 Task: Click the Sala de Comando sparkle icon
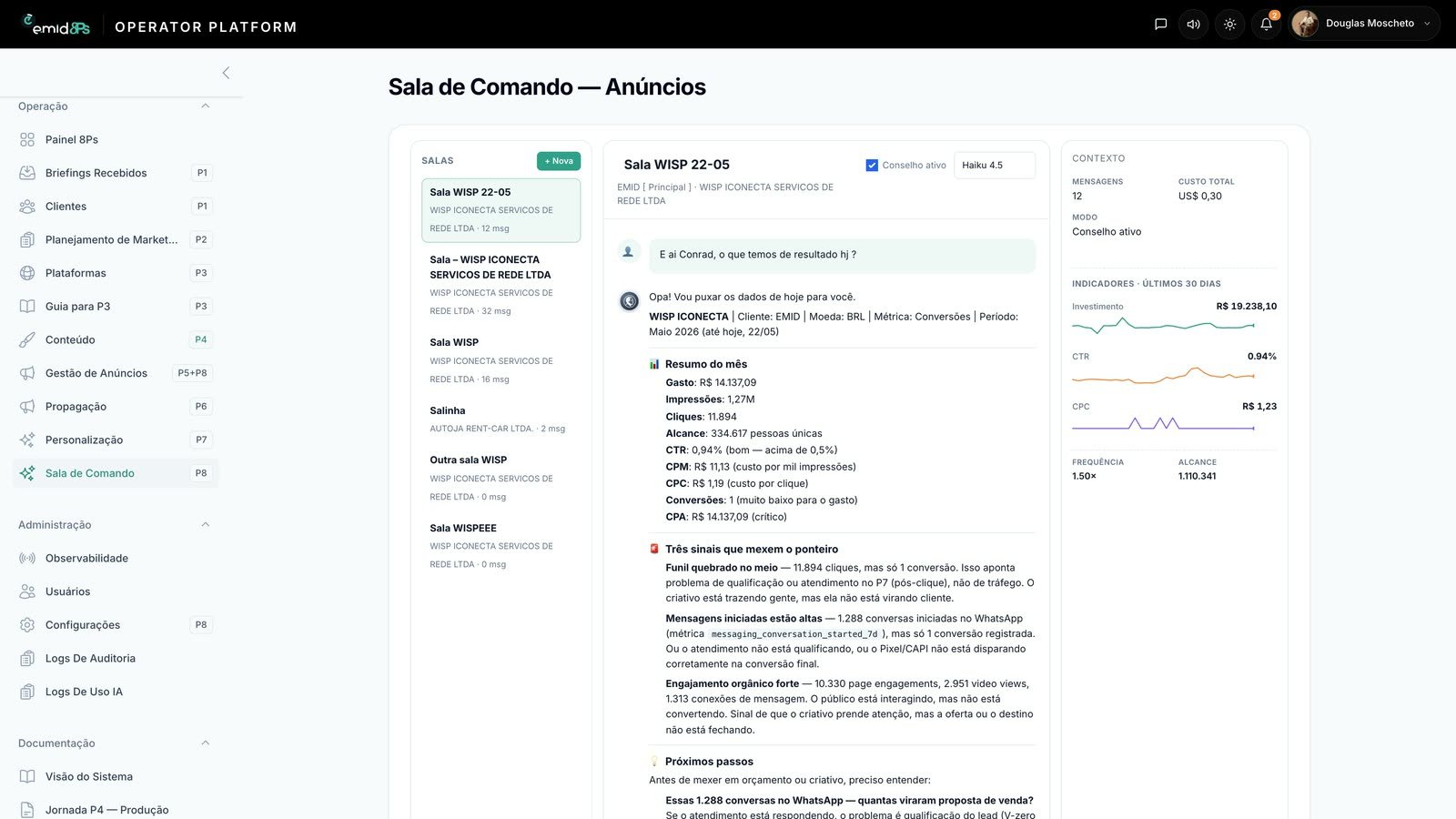(x=27, y=473)
